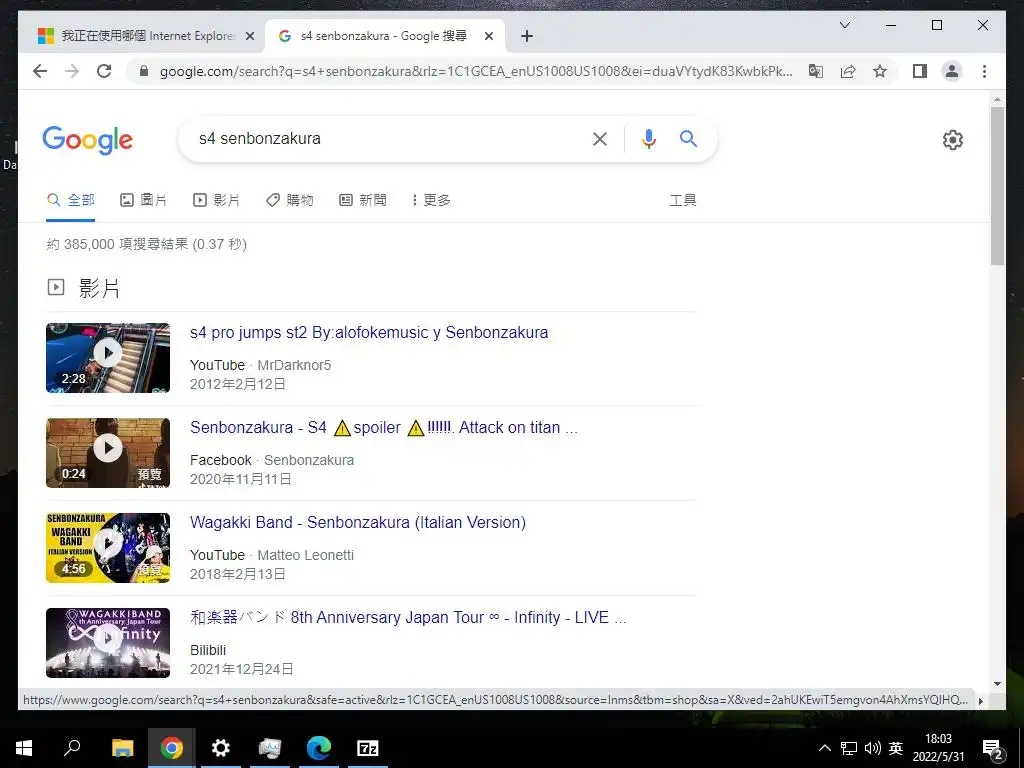1024x768 pixels.
Task: Go to Google home via logo
Action: point(88,140)
